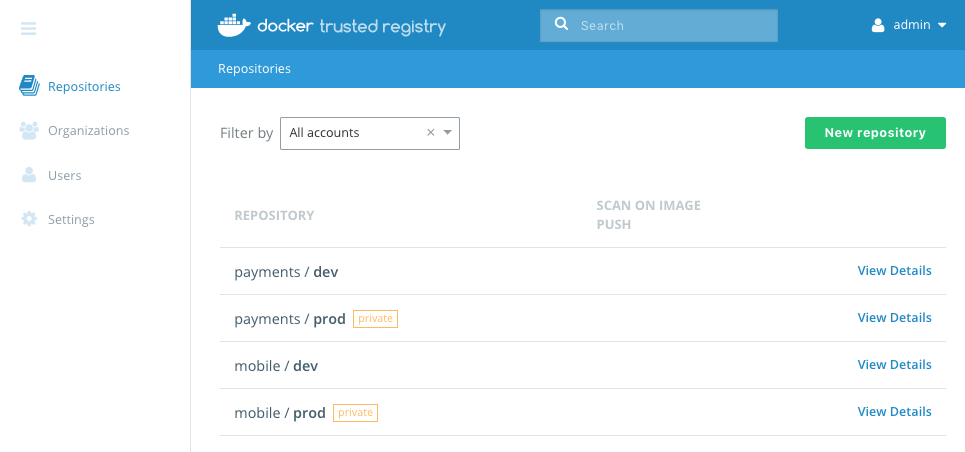Click the Repositories book icon

coord(29,86)
